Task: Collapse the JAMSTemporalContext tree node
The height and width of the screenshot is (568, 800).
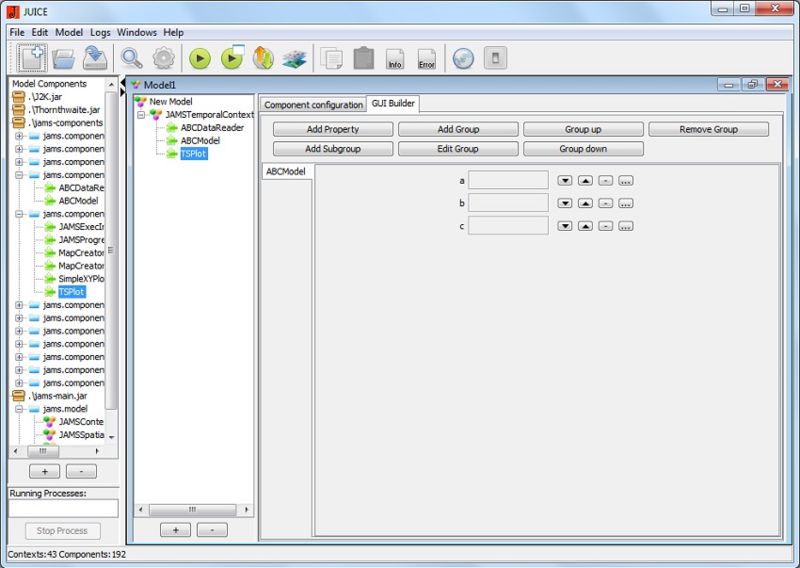Action: point(142,115)
